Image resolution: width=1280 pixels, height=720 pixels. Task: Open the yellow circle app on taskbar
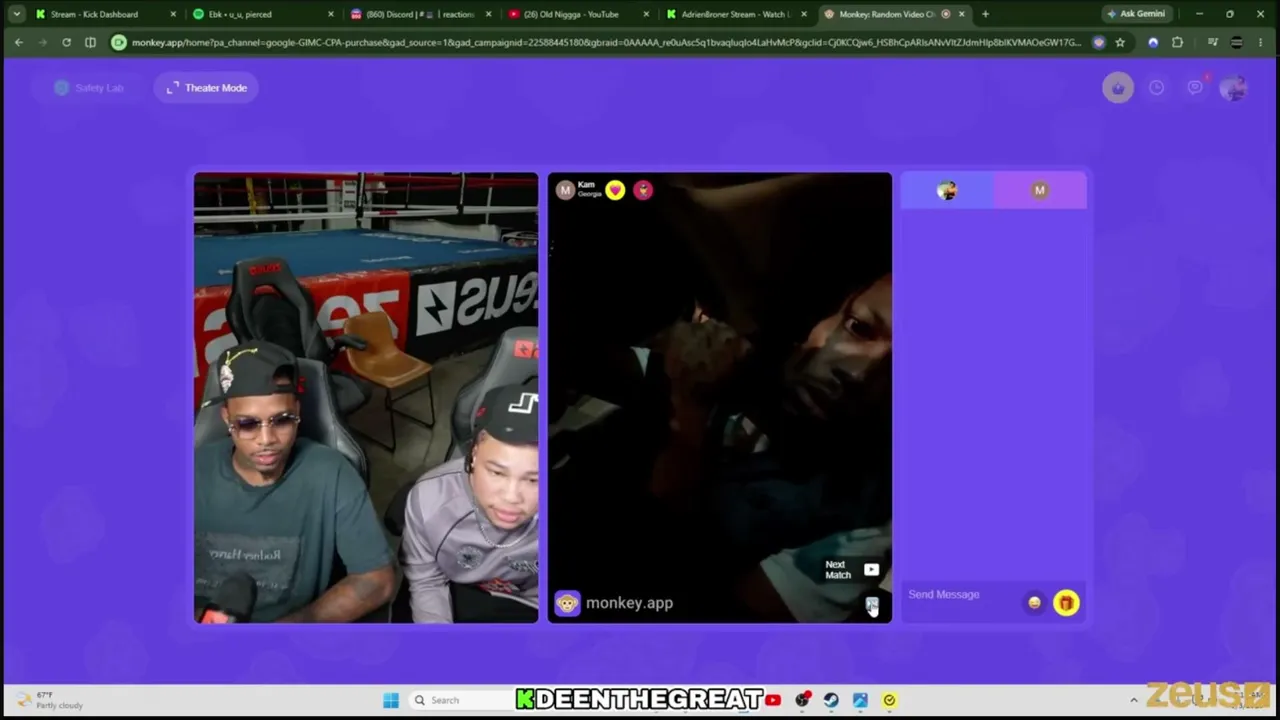pos(889,700)
